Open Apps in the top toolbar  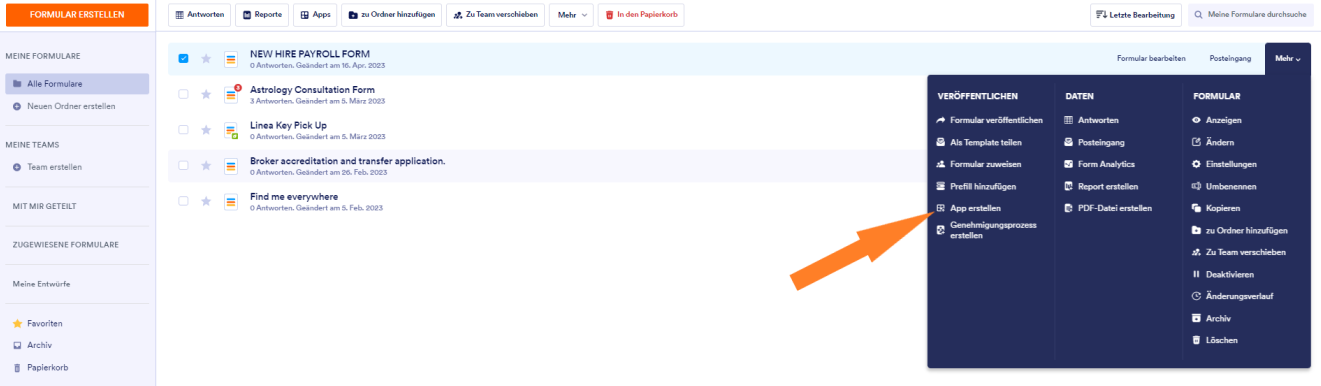tap(314, 15)
